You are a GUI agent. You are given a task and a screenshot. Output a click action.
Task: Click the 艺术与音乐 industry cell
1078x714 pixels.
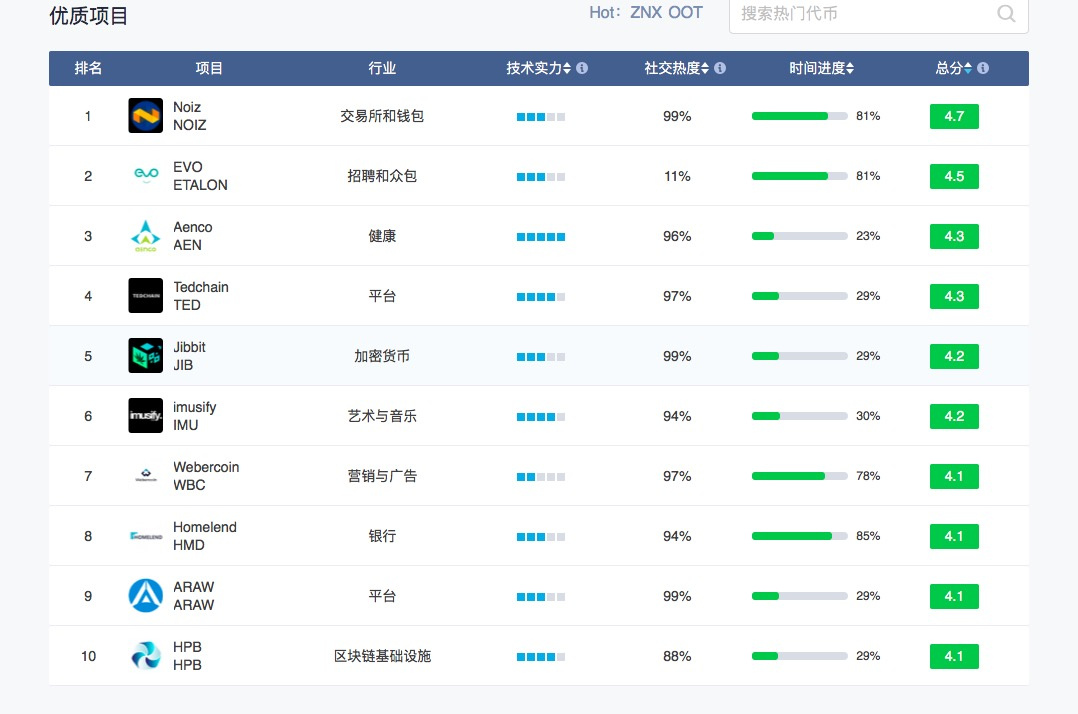382,416
